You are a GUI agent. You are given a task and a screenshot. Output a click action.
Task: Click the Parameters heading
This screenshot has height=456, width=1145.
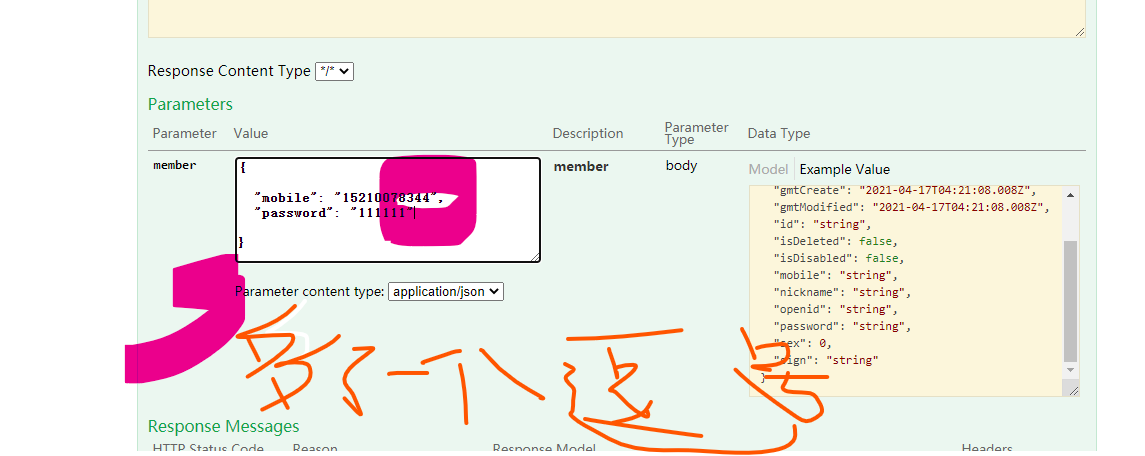click(190, 104)
